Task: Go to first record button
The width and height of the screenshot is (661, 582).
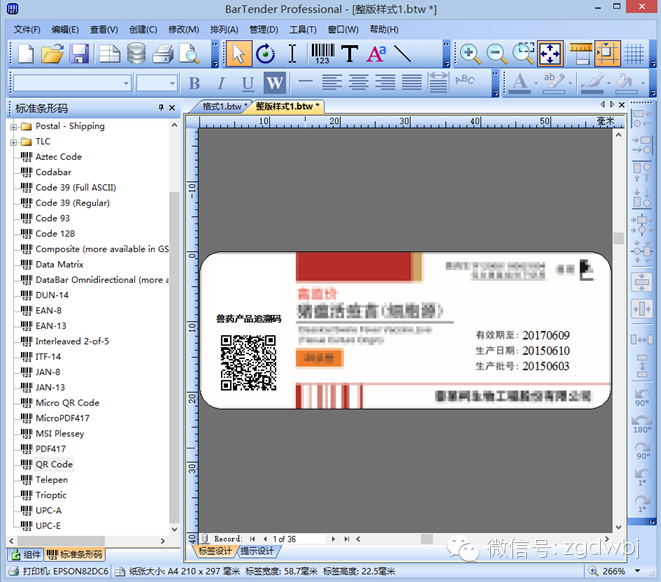Action: tap(252, 539)
